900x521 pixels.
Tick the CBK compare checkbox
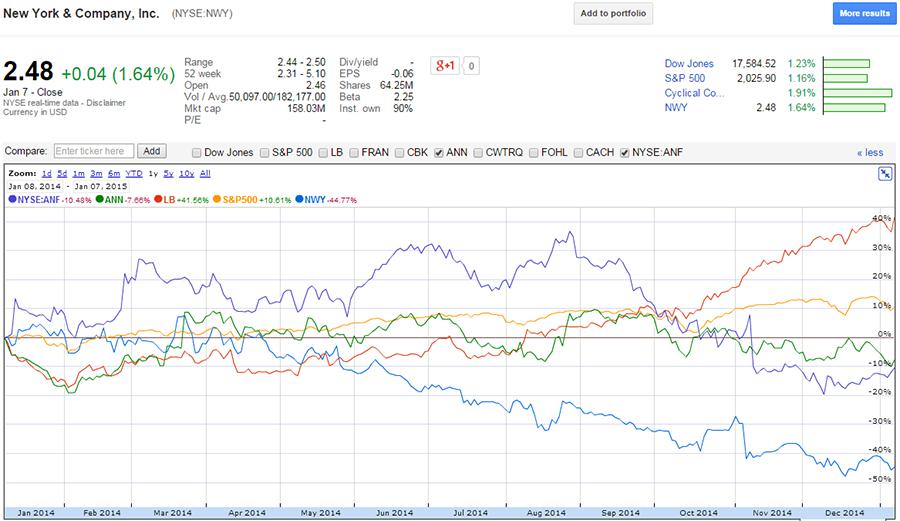point(399,153)
